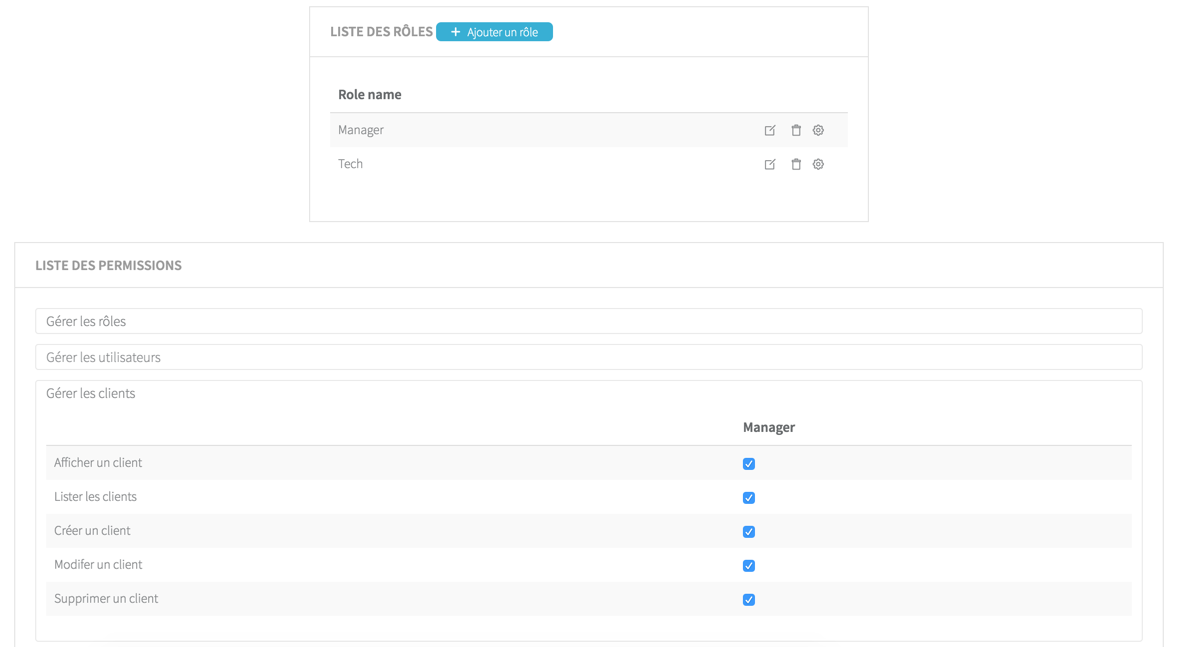The image size is (1178, 647).
Task: Delete the Manager role
Action: (796, 130)
